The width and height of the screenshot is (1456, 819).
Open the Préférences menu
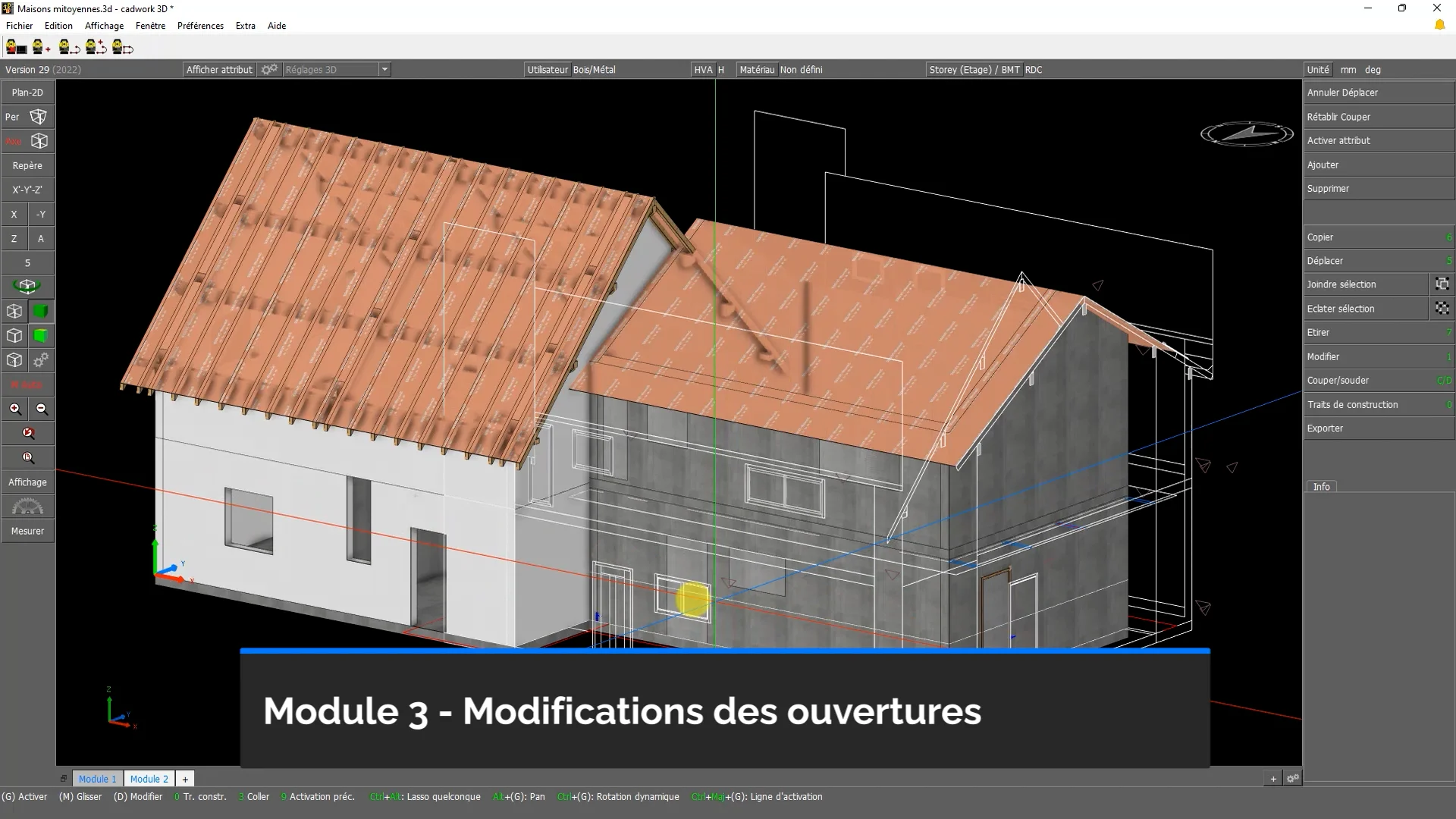point(200,25)
